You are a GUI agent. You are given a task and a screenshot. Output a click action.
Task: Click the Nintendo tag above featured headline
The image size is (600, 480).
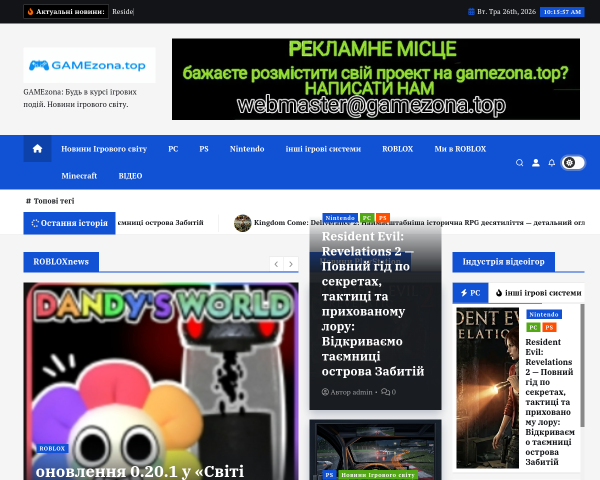pyautogui.click(x=340, y=217)
